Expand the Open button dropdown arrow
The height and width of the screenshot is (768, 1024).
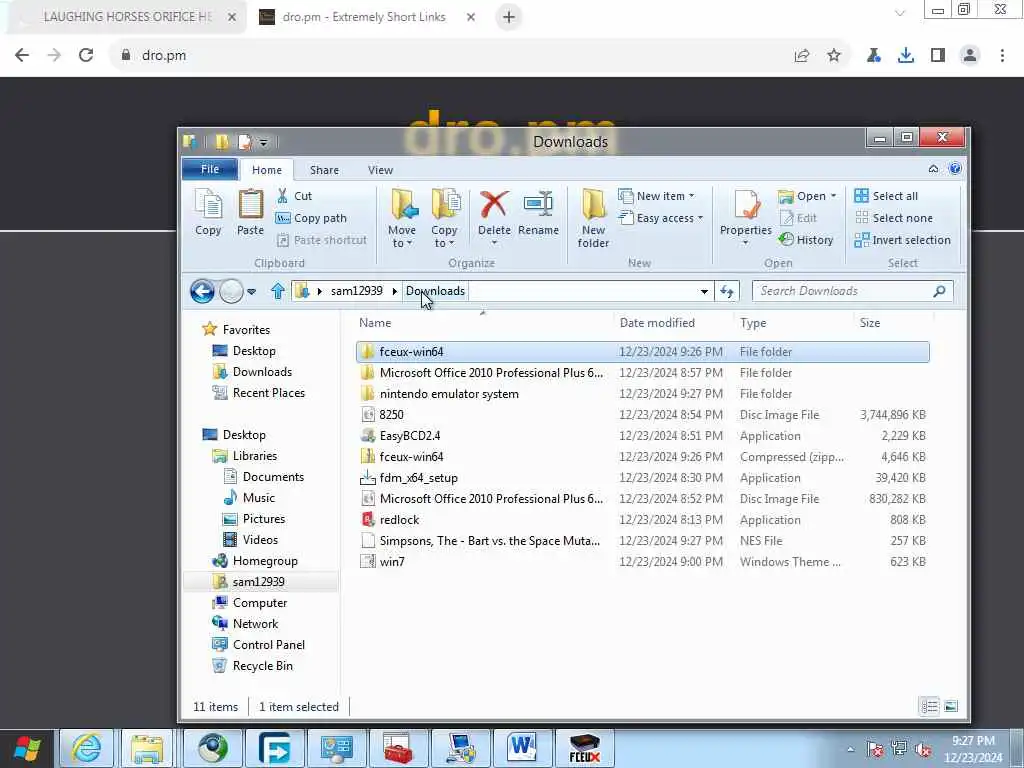tap(833, 196)
